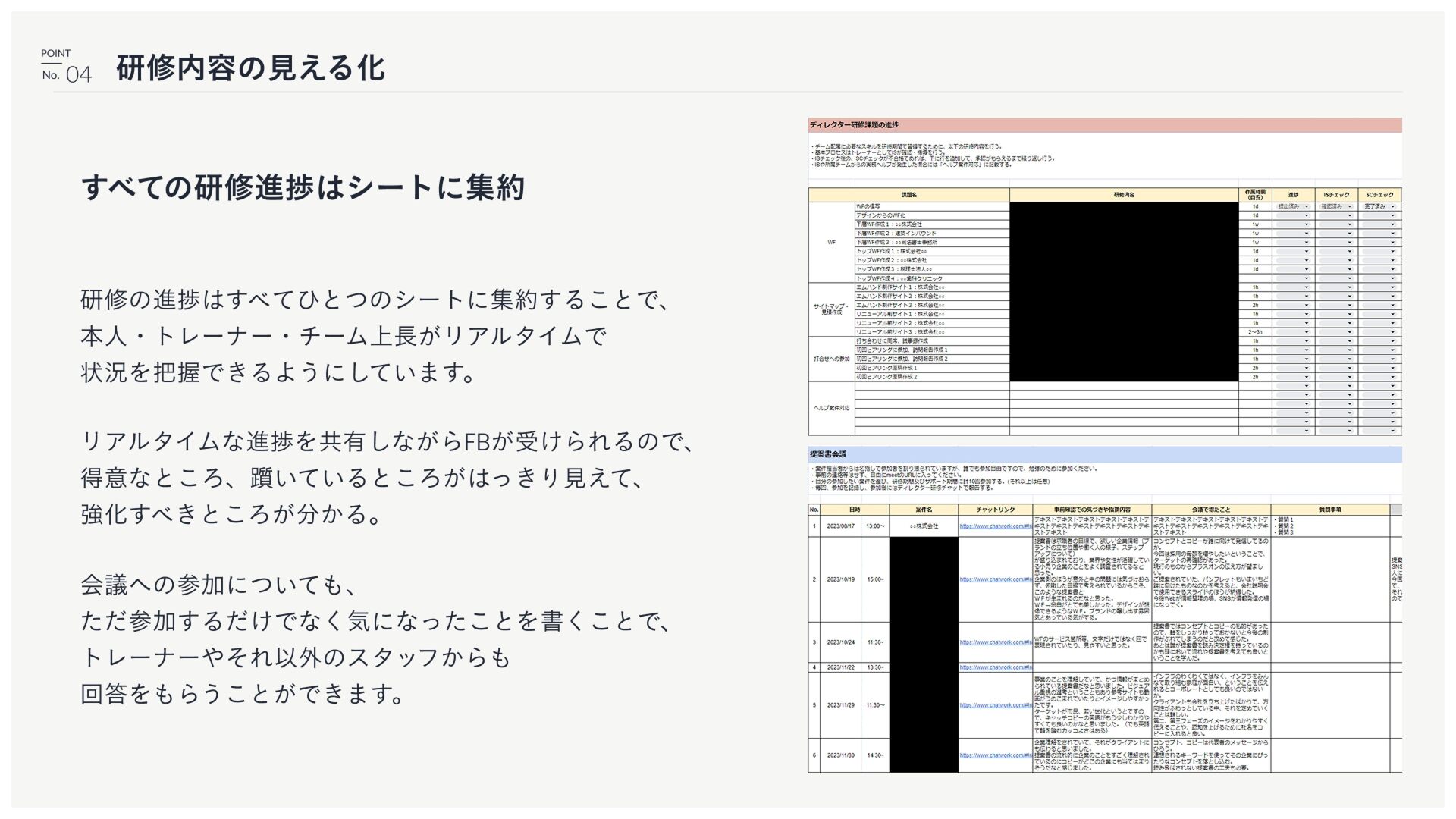Click the 質問事項 column header

pos(1329,510)
